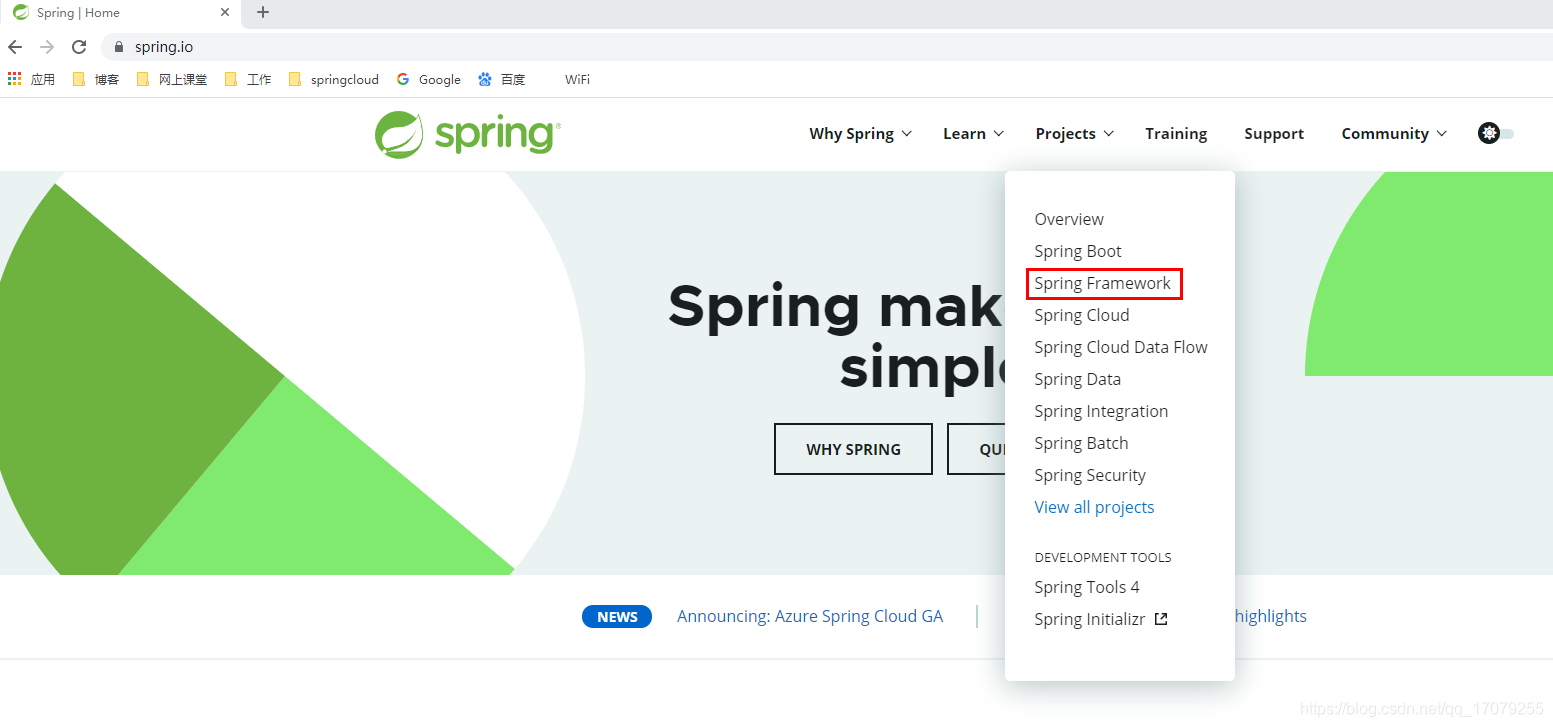
Task: Open a new browser tab
Action: 263,13
